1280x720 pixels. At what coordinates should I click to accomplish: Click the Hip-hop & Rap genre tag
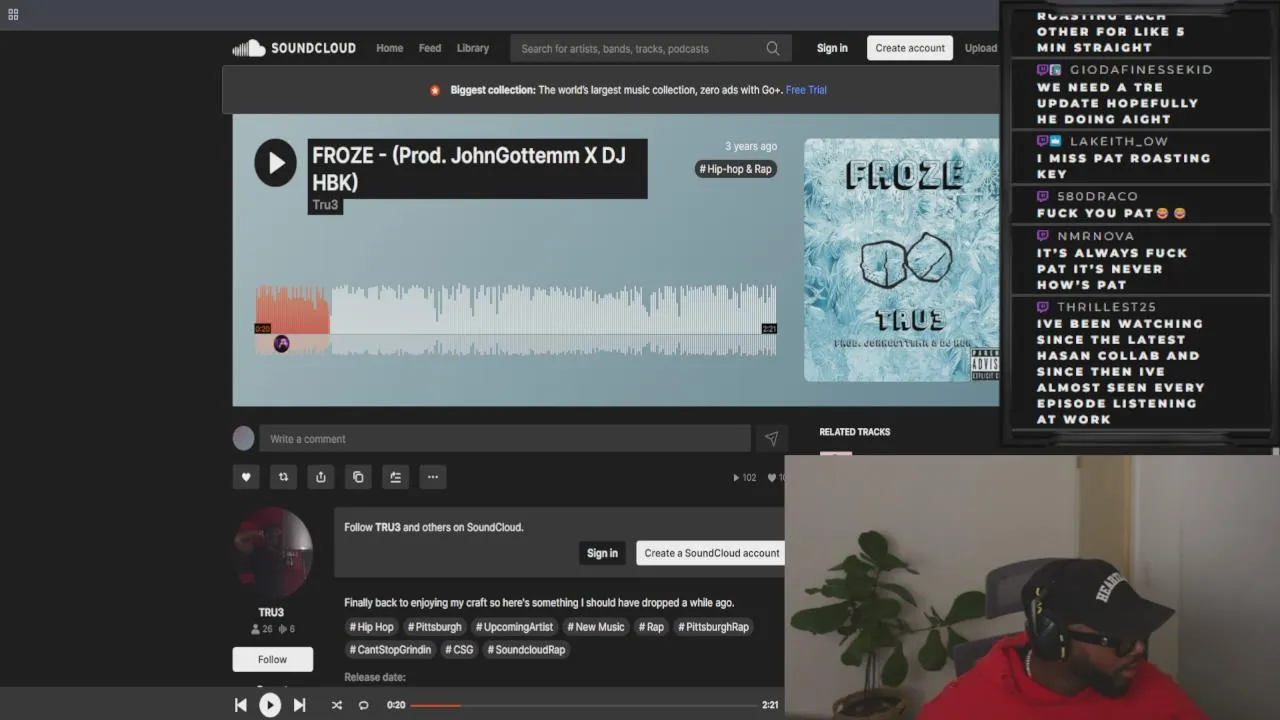(x=736, y=169)
